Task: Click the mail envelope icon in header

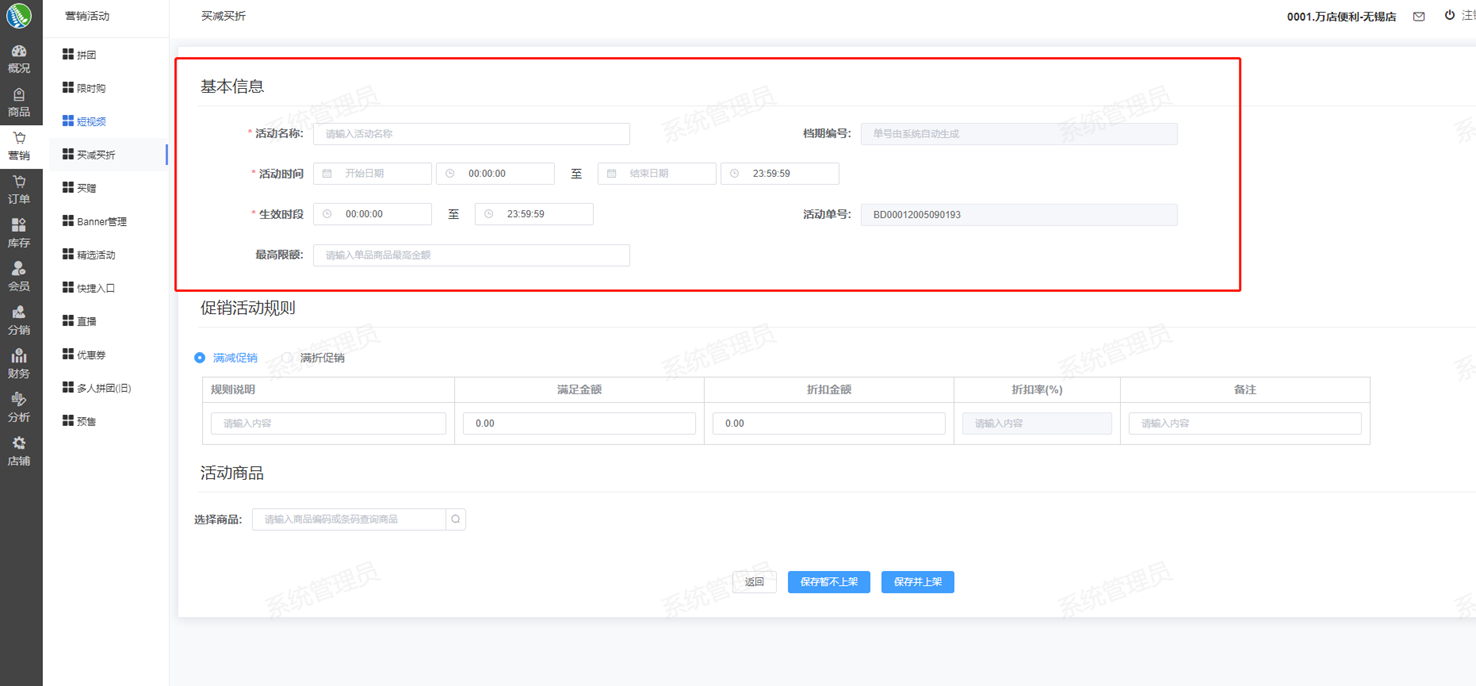Action: (1418, 16)
